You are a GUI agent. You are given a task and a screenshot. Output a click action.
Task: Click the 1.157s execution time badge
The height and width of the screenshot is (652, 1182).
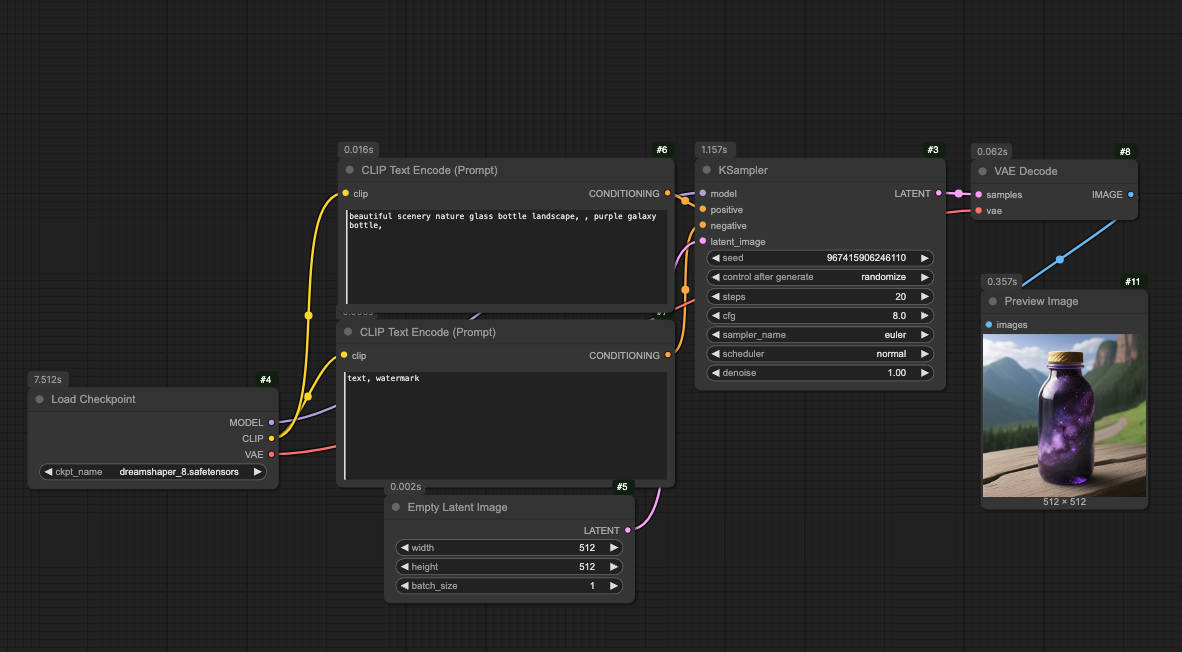pos(714,150)
